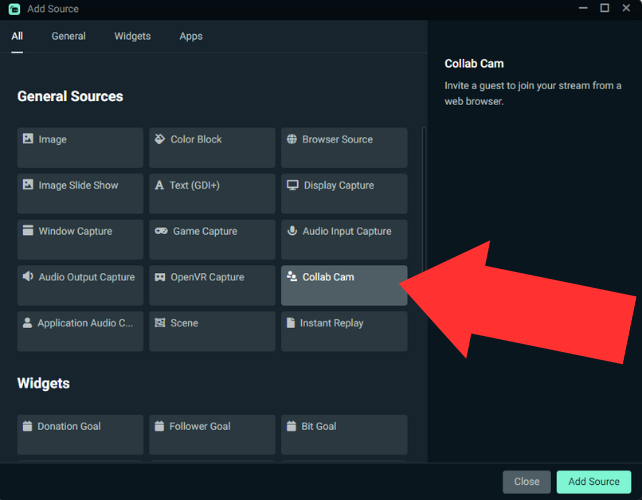The image size is (642, 500).
Task: Click the Window Capture window icon
Action: [28, 230]
